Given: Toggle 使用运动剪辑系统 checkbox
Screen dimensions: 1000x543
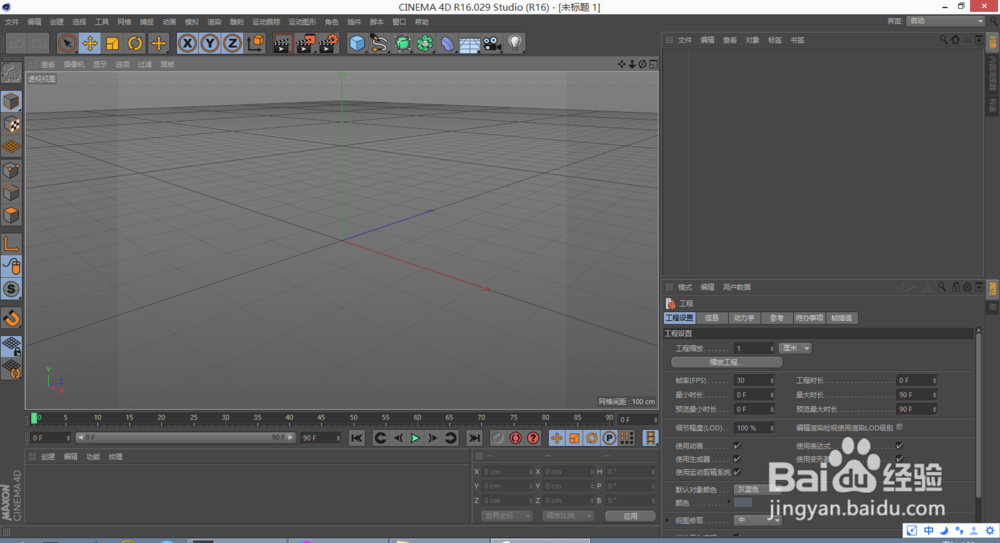Looking at the screenshot, I should [x=737, y=472].
